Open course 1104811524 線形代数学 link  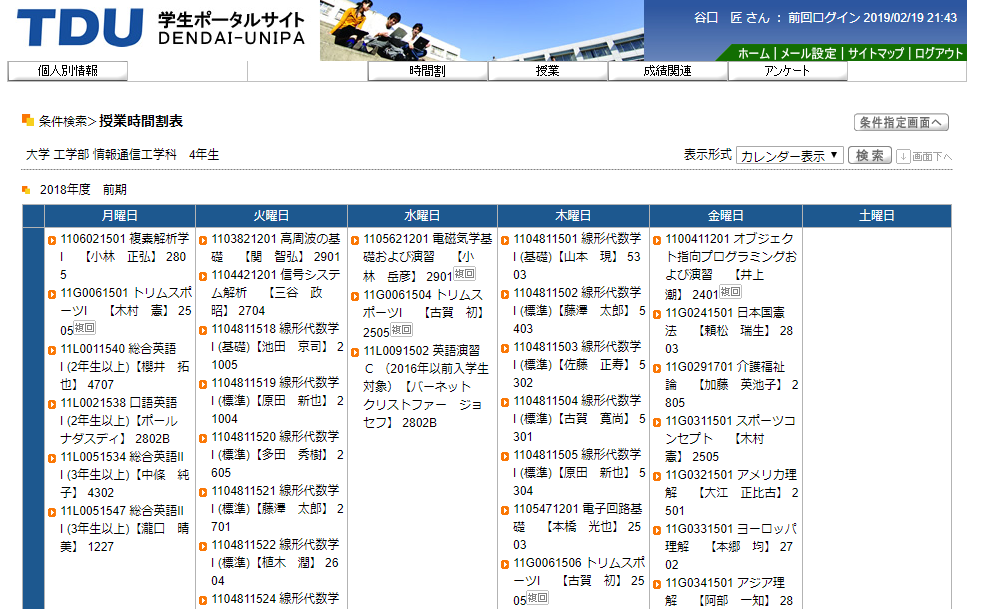(x=275, y=599)
